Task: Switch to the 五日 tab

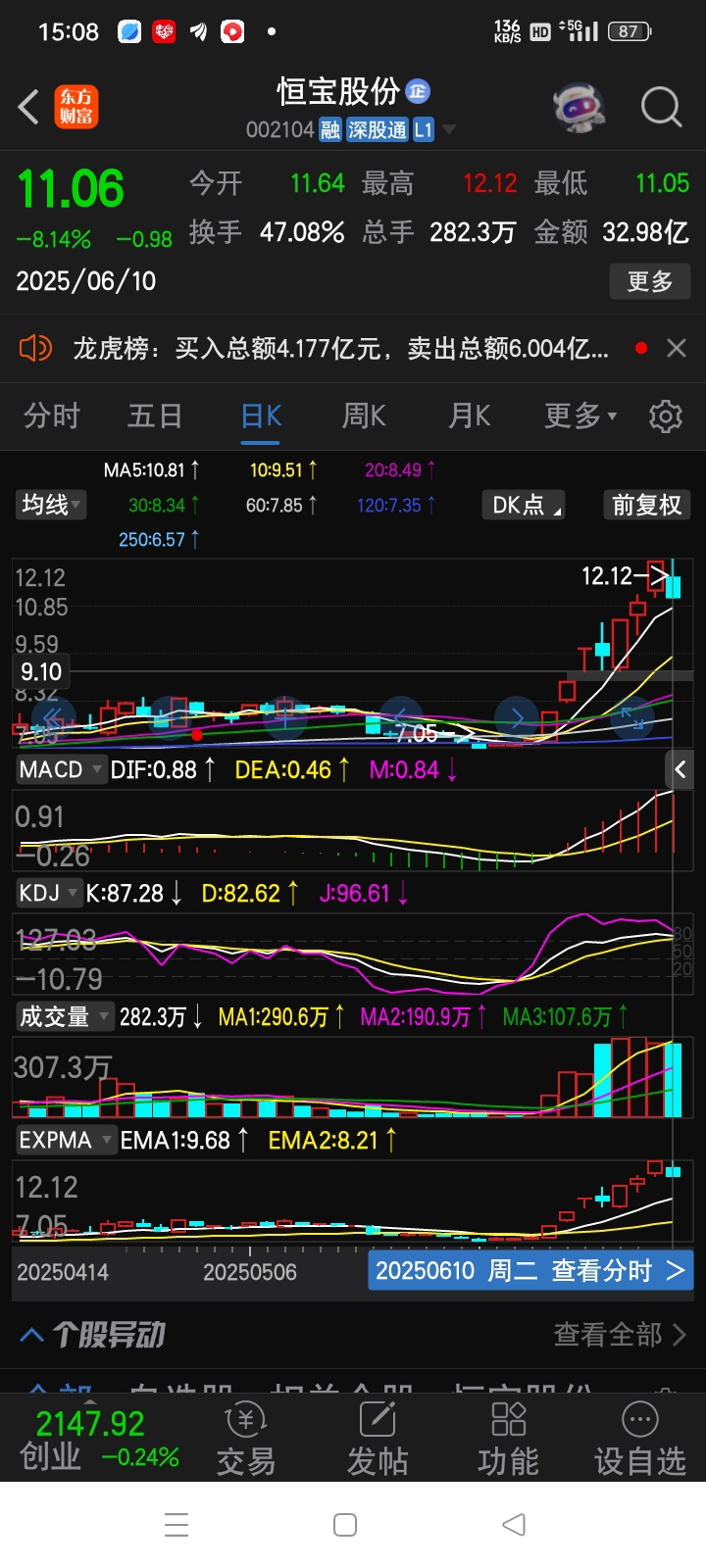Action: pos(155,416)
